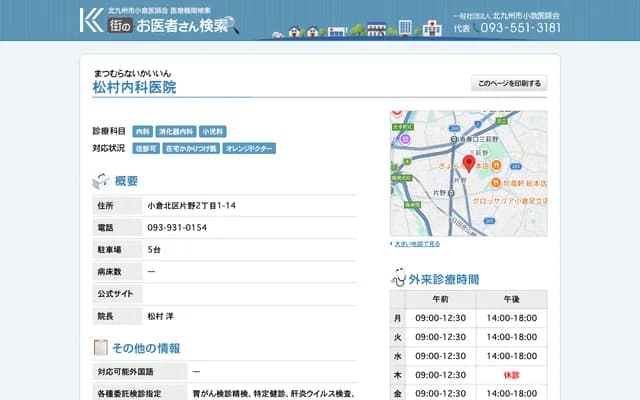Image resolution: width=640 pixels, height=400 pixels.
Task: Select the オレンジドクター status tag
Action: (x=249, y=149)
